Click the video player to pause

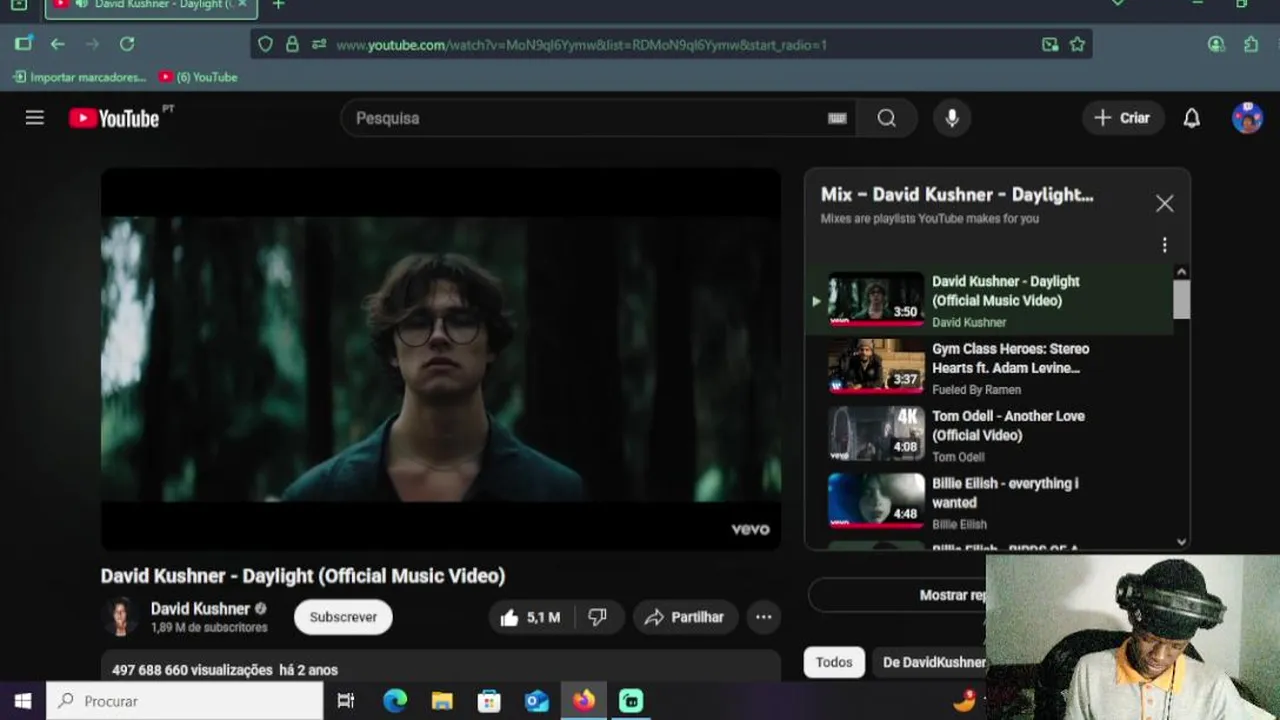coord(440,358)
